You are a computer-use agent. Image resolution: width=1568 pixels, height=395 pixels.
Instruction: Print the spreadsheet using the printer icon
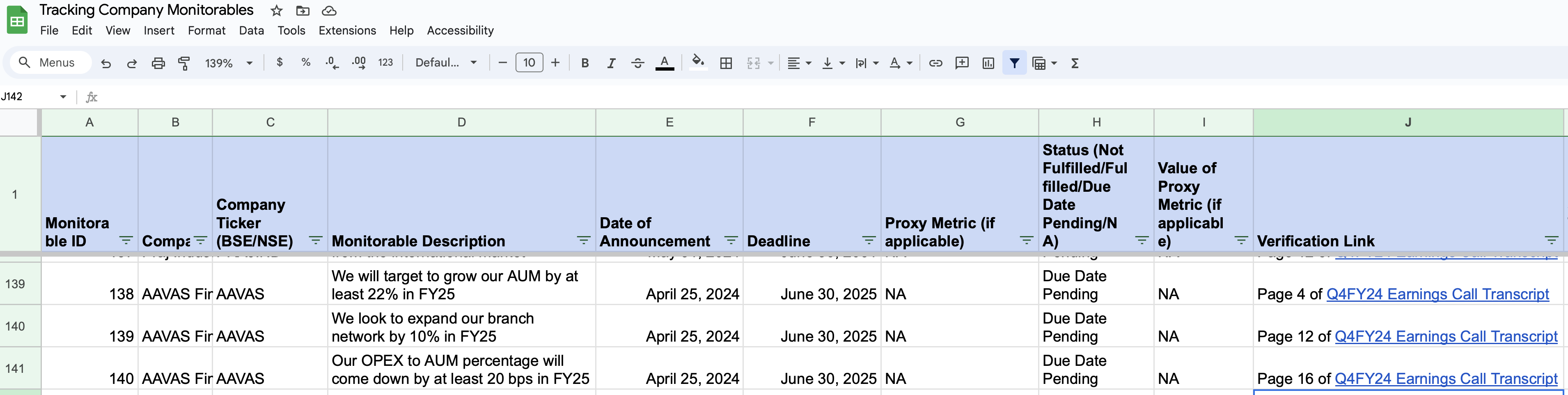[x=158, y=63]
